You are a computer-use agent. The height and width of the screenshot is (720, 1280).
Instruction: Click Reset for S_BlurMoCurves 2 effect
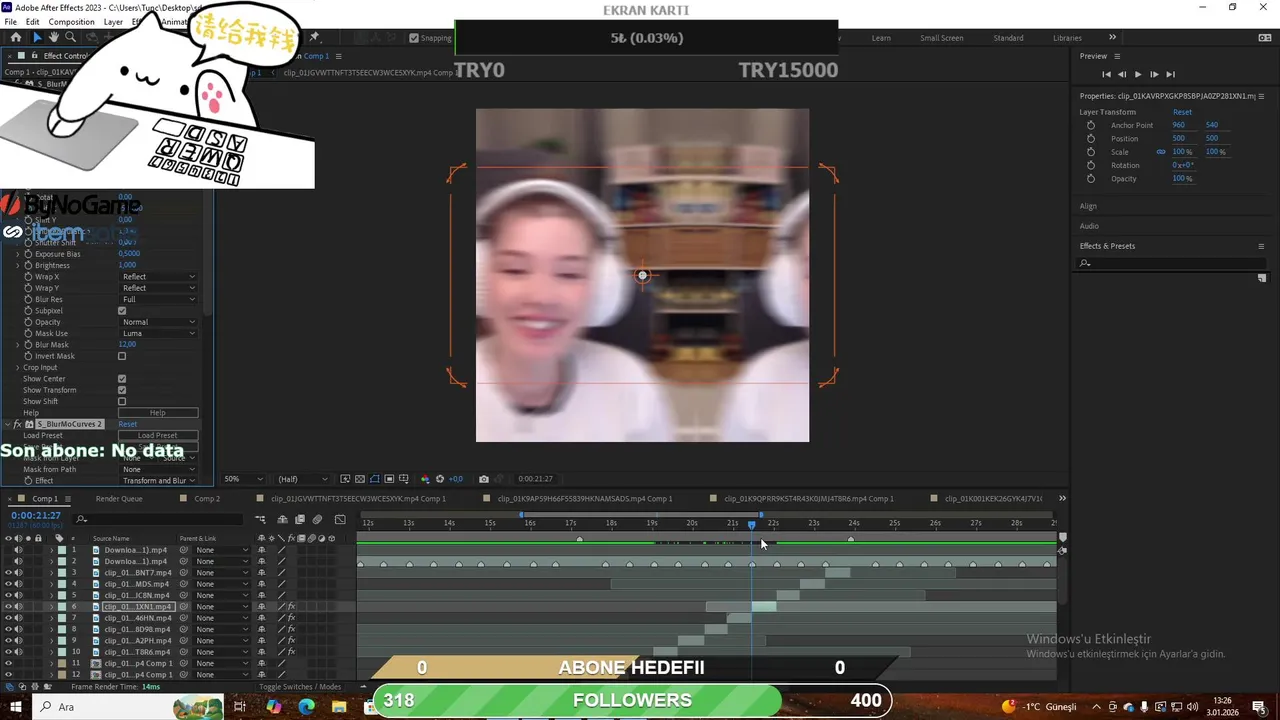point(127,424)
